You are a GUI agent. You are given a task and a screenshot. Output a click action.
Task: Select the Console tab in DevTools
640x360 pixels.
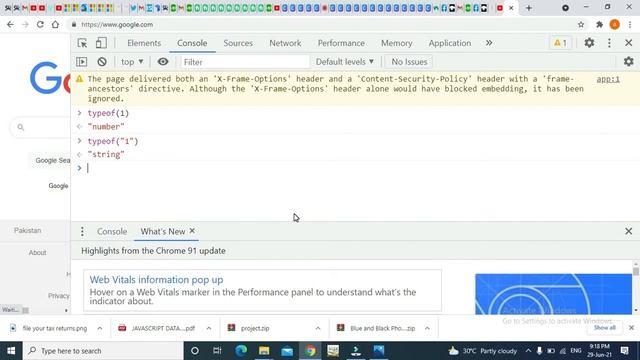[x=192, y=43]
